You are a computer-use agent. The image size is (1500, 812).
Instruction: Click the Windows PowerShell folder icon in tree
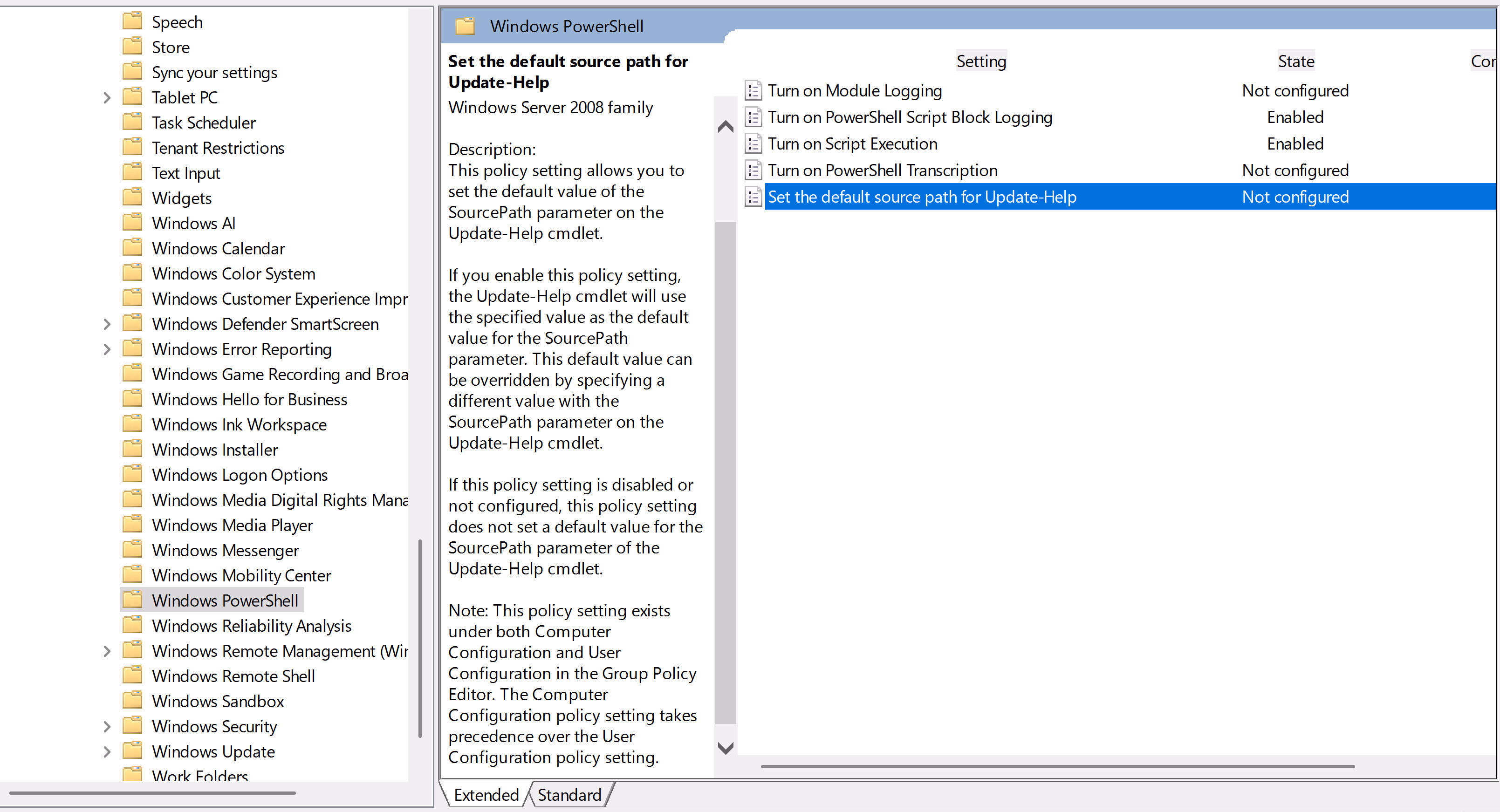point(133,600)
